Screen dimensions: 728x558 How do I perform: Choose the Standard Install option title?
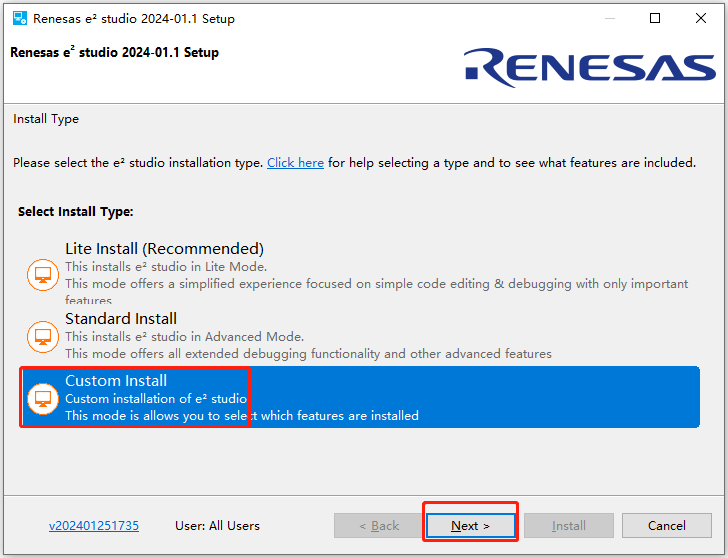pyautogui.click(x=121, y=319)
